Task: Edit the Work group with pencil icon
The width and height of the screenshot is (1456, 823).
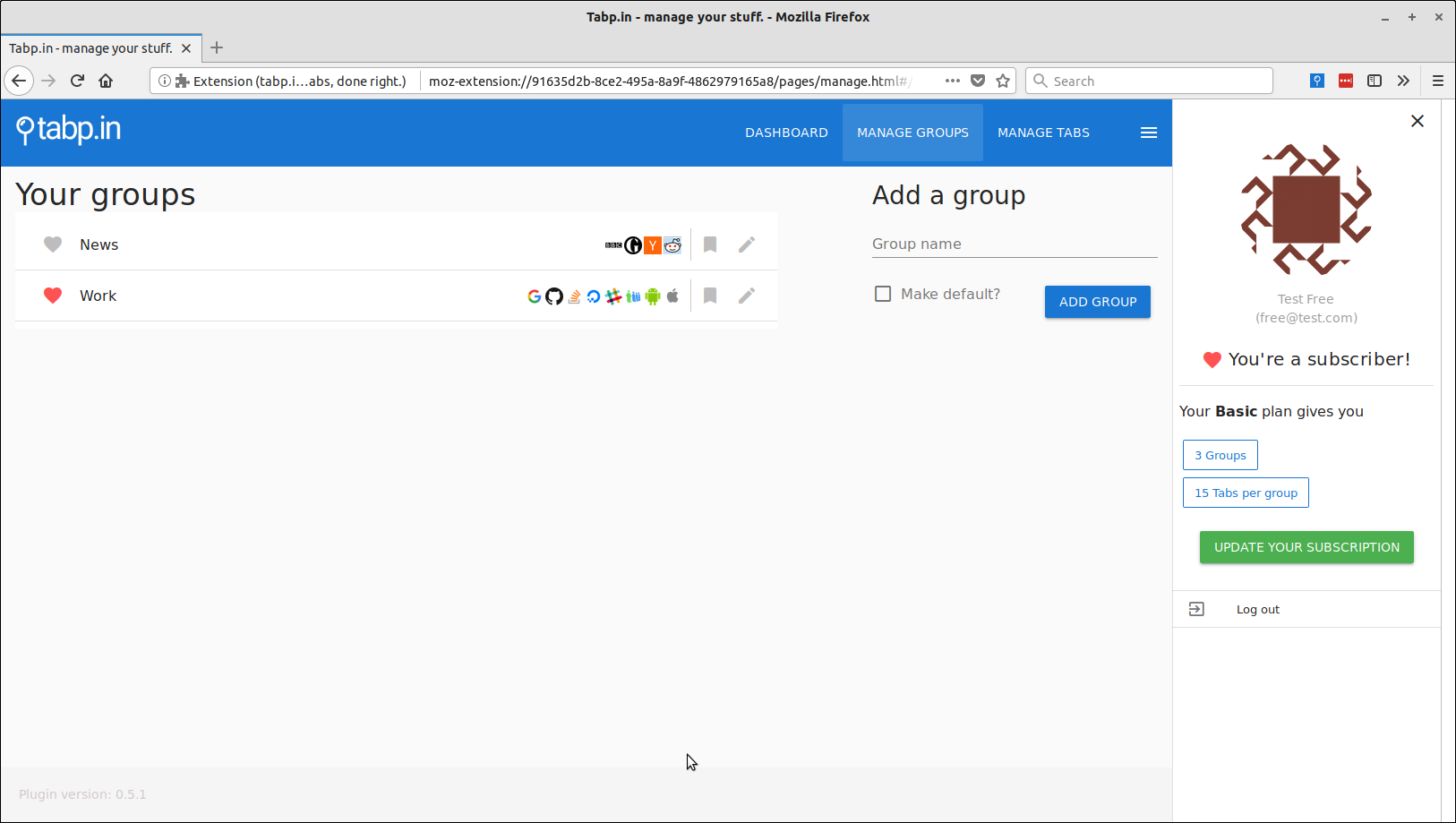Action: coord(747,296)
